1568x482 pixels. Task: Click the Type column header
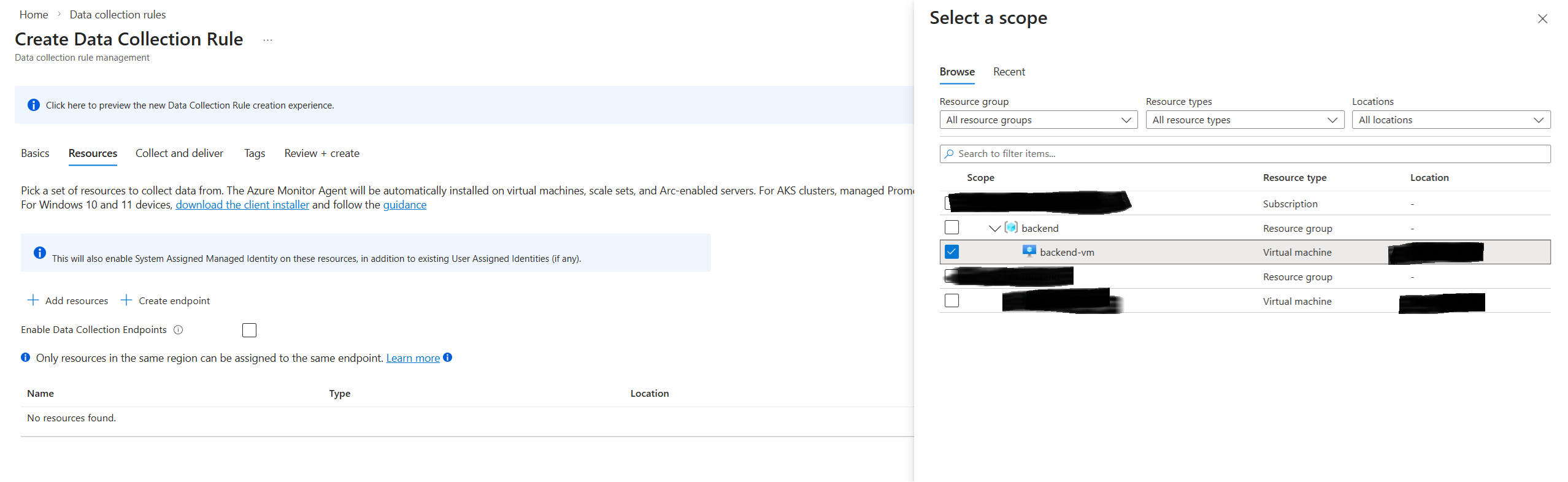pos(340,394)
